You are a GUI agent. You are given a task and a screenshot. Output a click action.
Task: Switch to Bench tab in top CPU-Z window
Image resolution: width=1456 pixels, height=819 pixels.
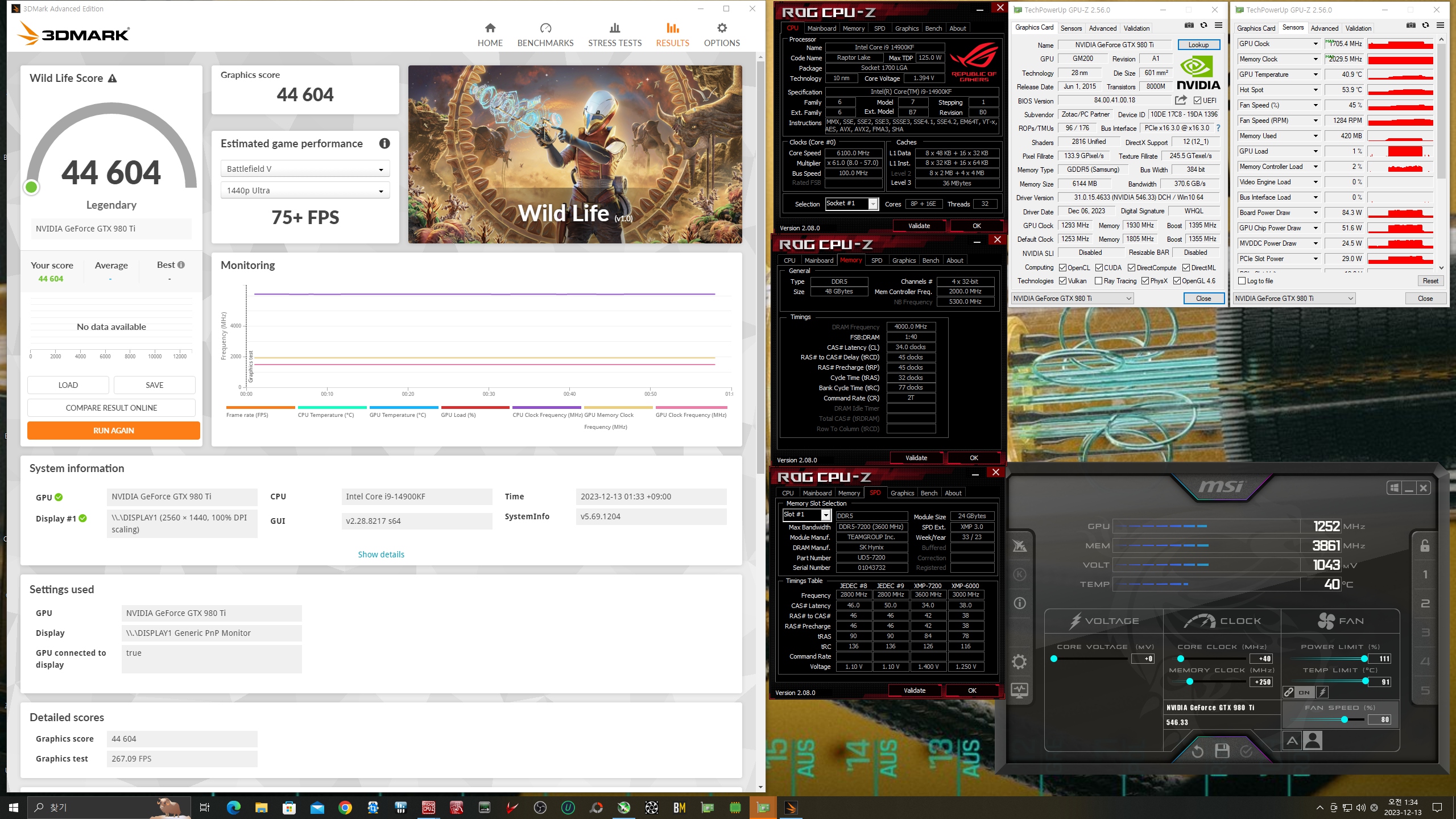tap(933, 28)
